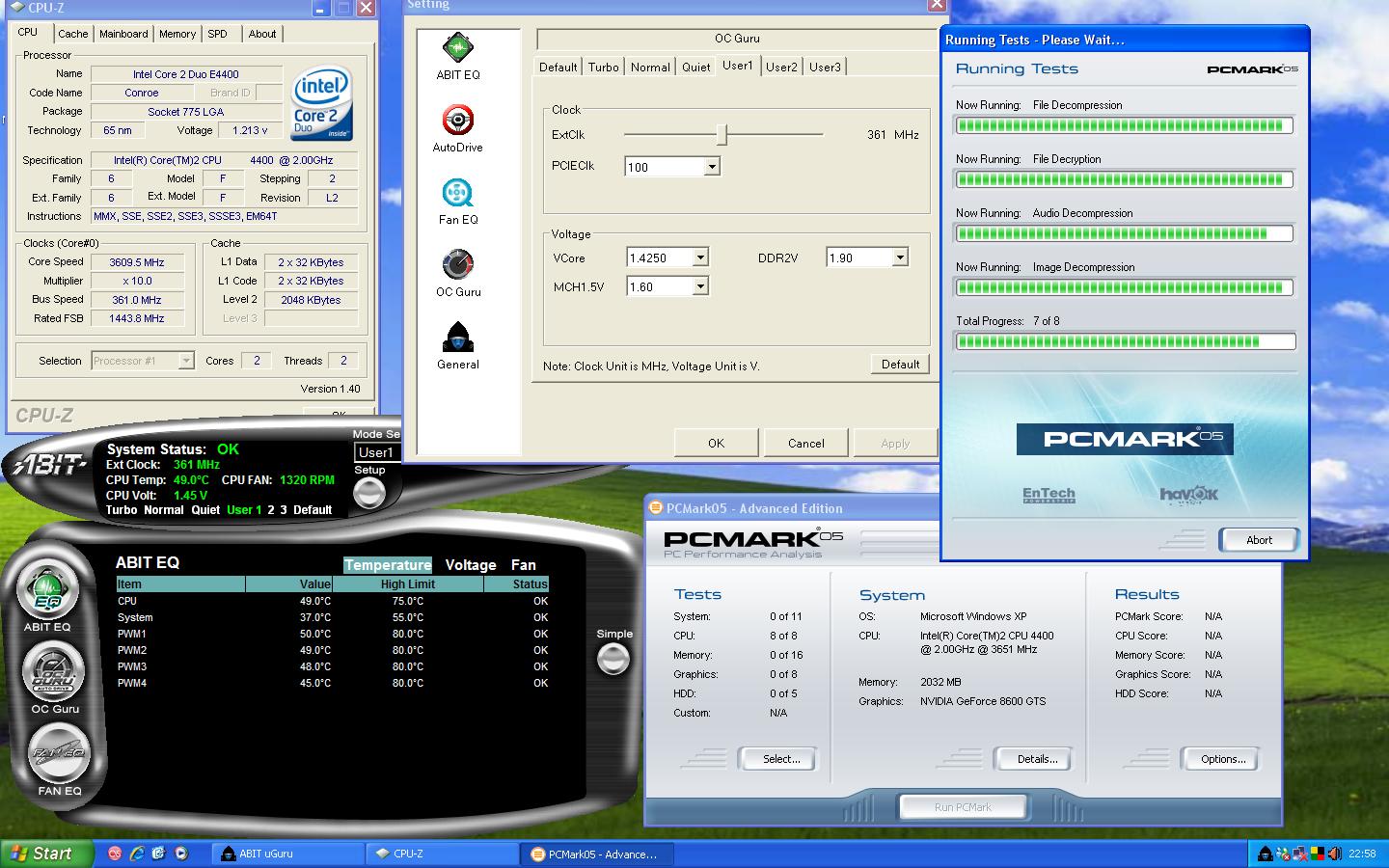Viewport: 1389px width, 868px height.
Task: Select the Turbo tab in OC Guru
Action: [x=604, y=67]
